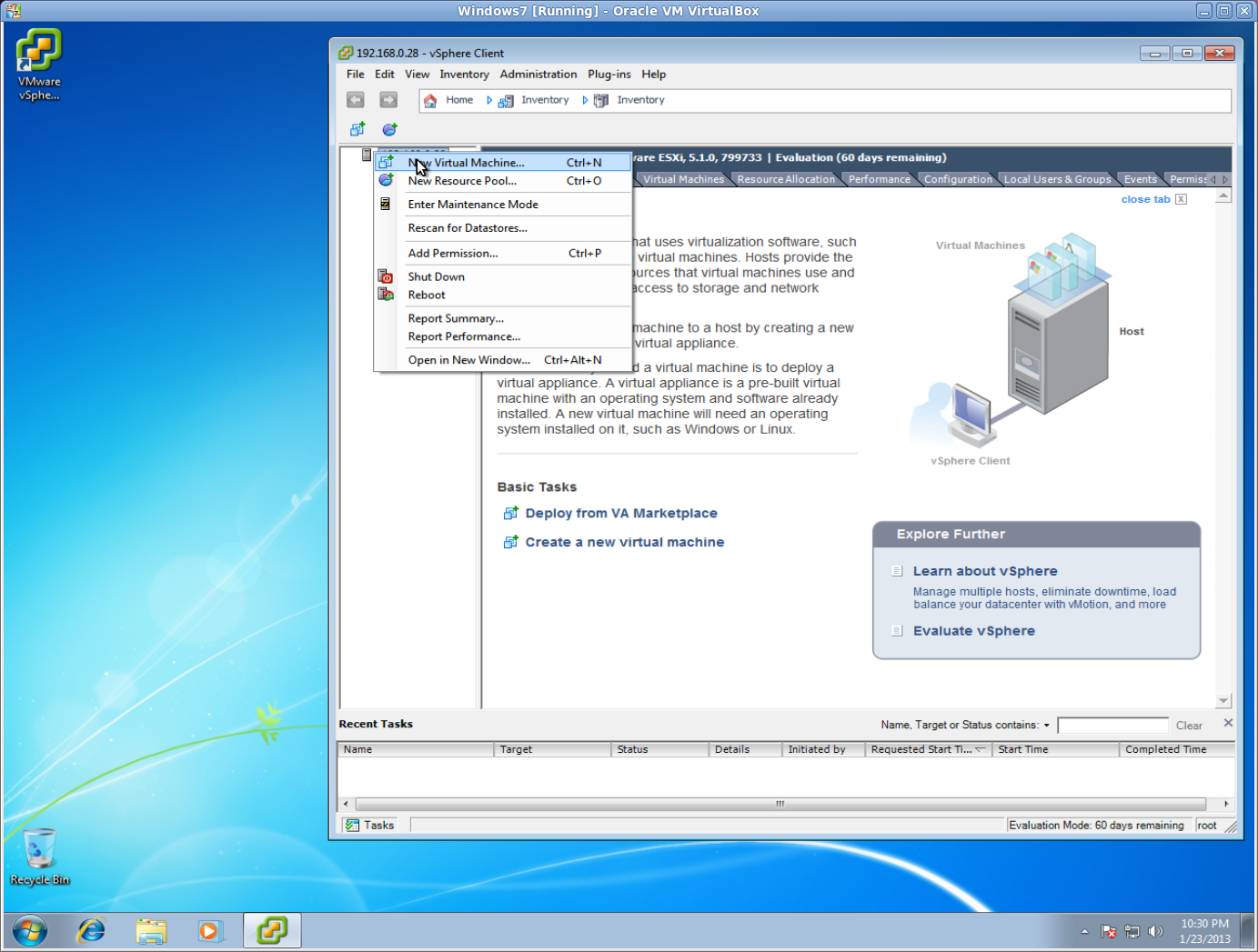
Task: Select Reboot in context menu
Action: 503,295
